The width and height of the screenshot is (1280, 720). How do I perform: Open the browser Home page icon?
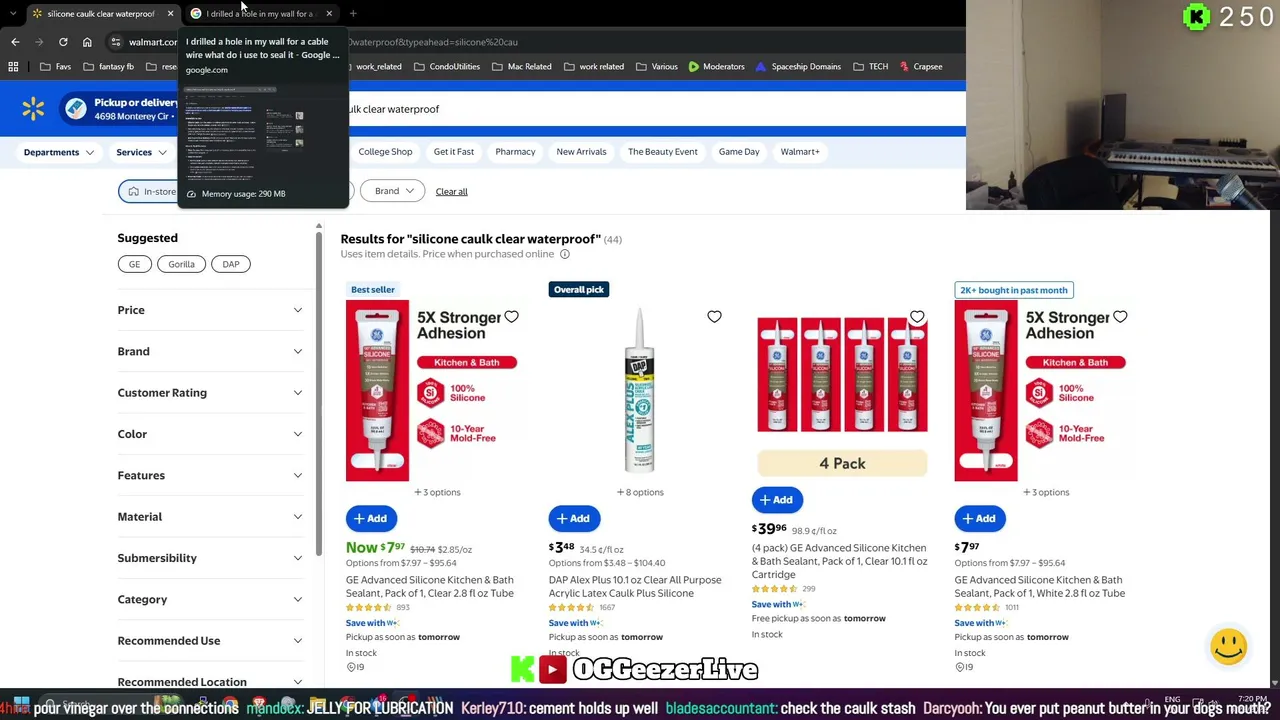(87, 42)
